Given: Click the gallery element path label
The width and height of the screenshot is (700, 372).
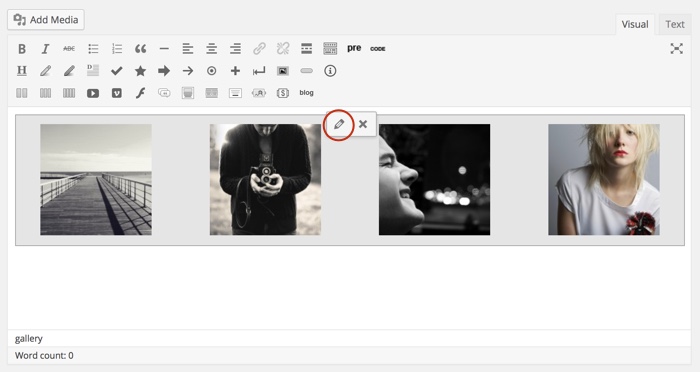Looking at the screenshot, I should tap(29, 339).
